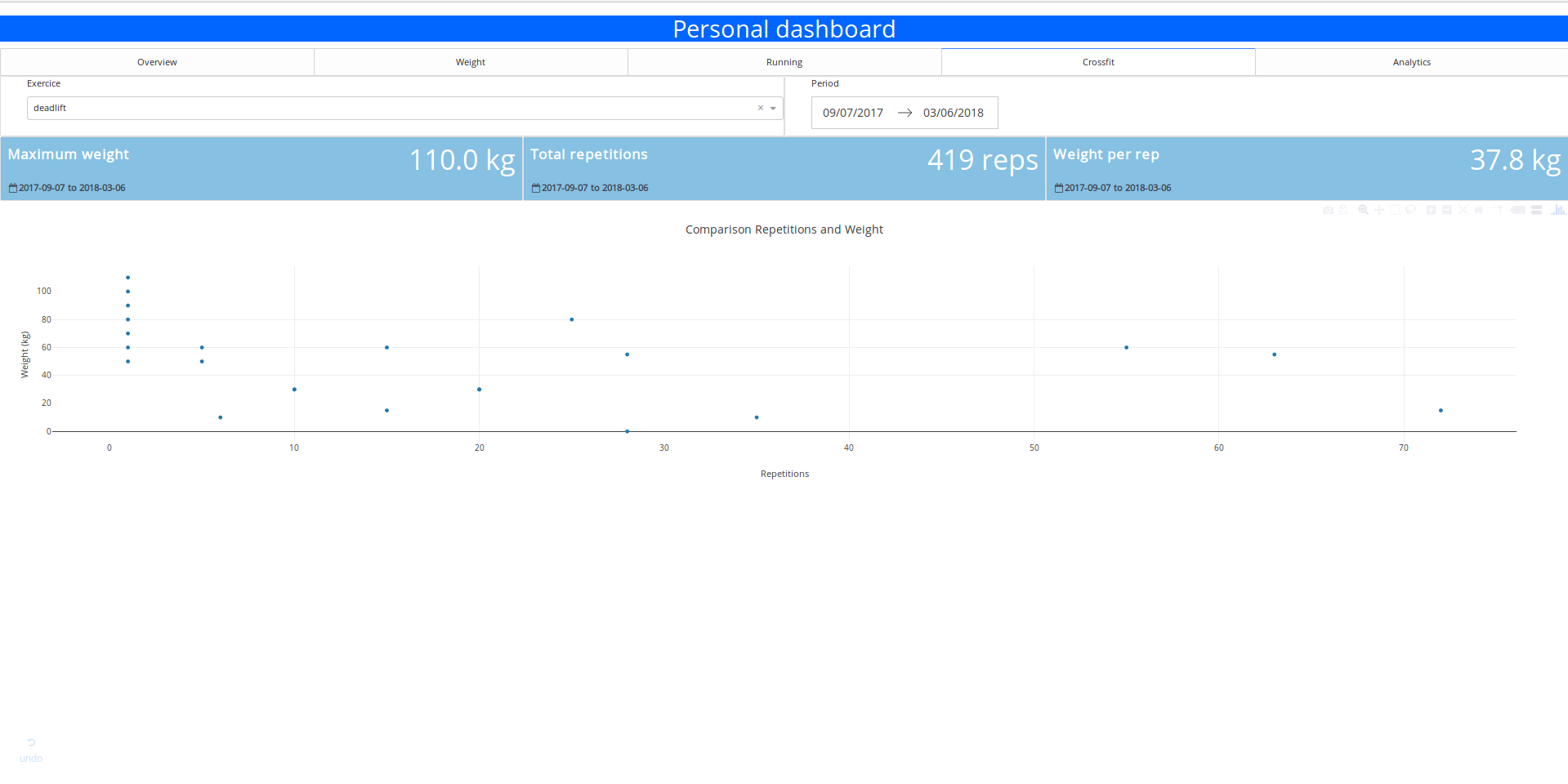The width and height of the screenshot is (1568, 784).
Task: Click the save and edit plot disk icon
Action: pos(1343,210)
